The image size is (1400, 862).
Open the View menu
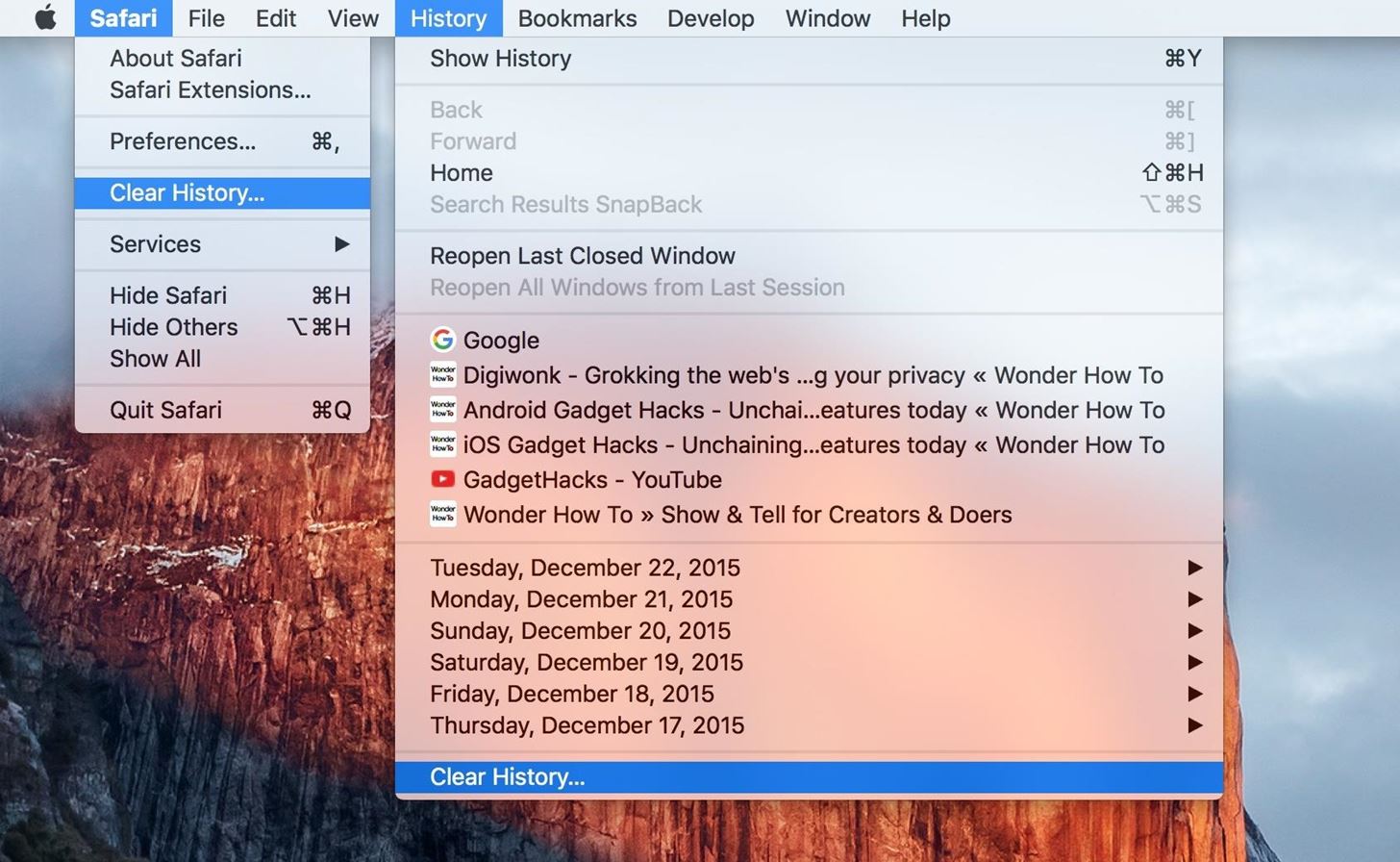pyautogui.click(x=353, y=18)
